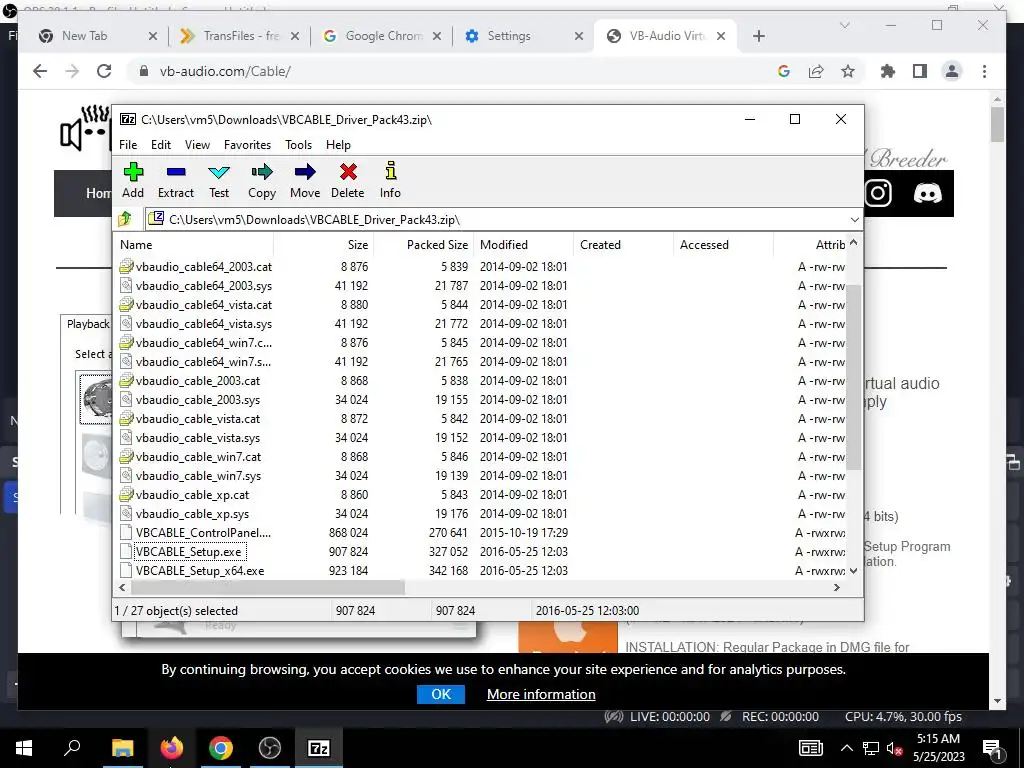Click the 7-Zip vertical scrollbar thumb

(x=854, y=377)
